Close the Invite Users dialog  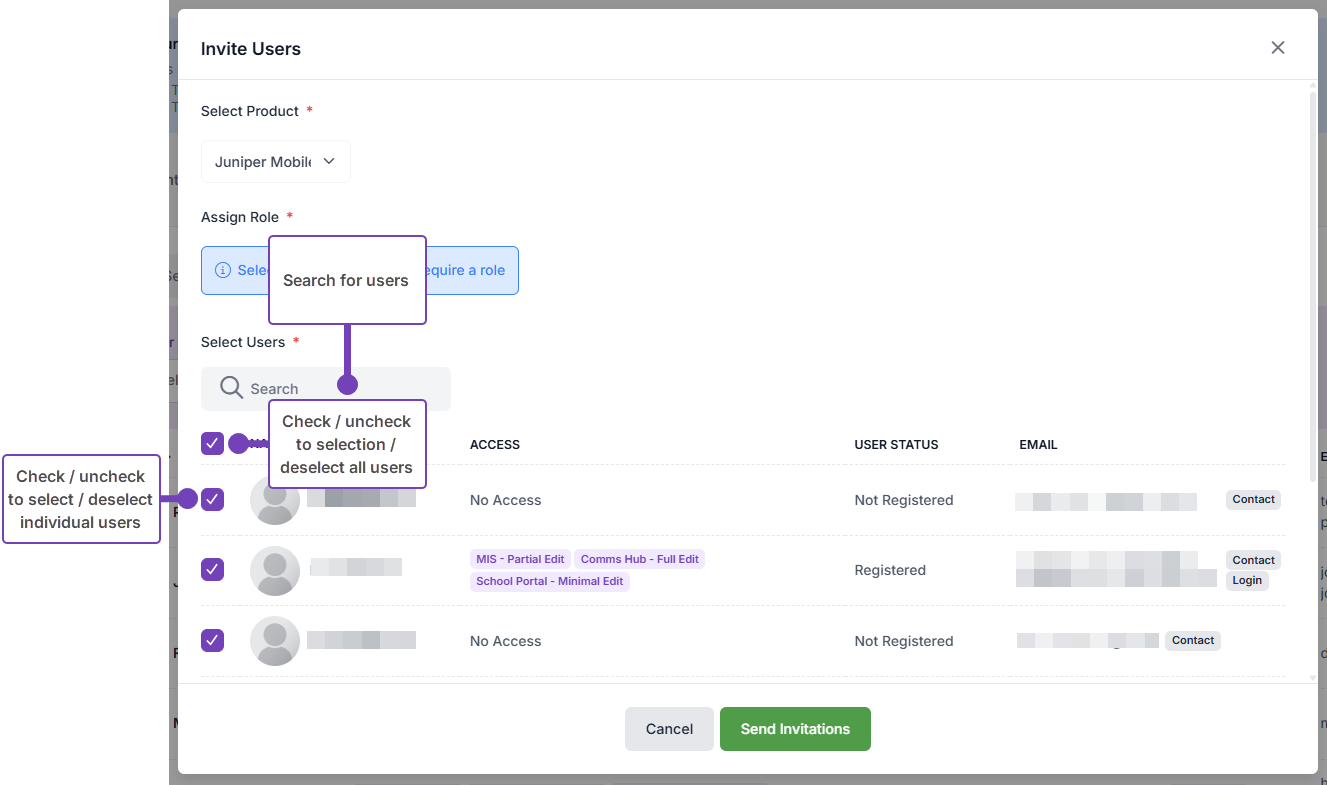[x=1277, y=48]
